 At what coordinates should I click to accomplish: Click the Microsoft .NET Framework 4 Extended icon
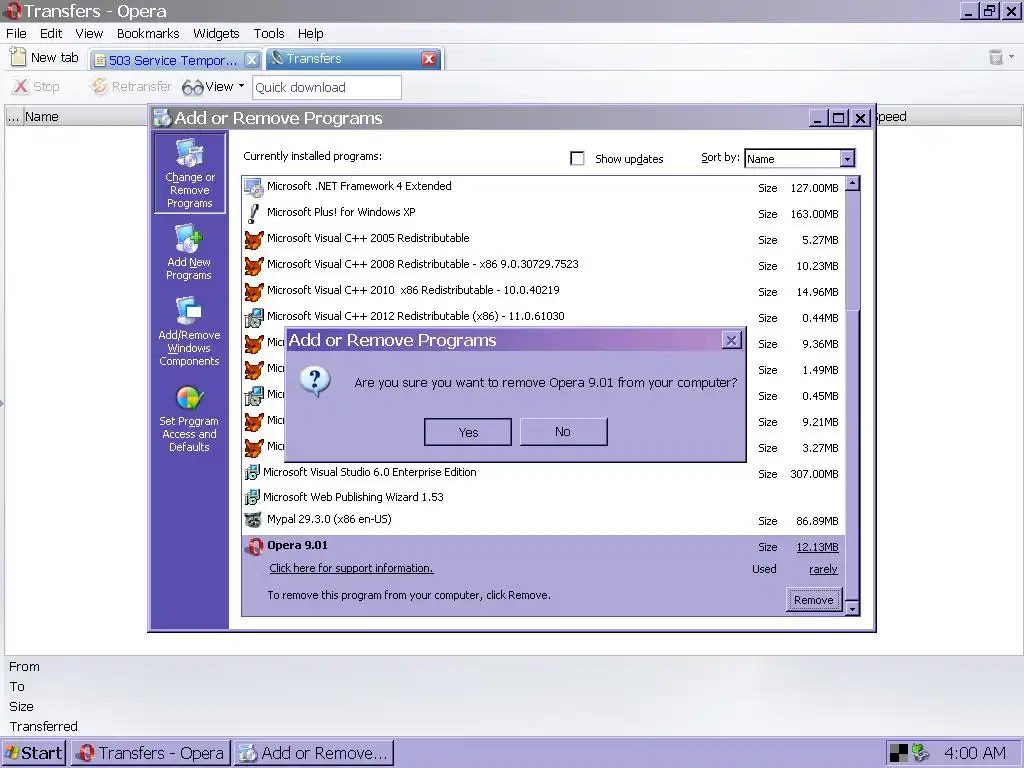point(254,187)
